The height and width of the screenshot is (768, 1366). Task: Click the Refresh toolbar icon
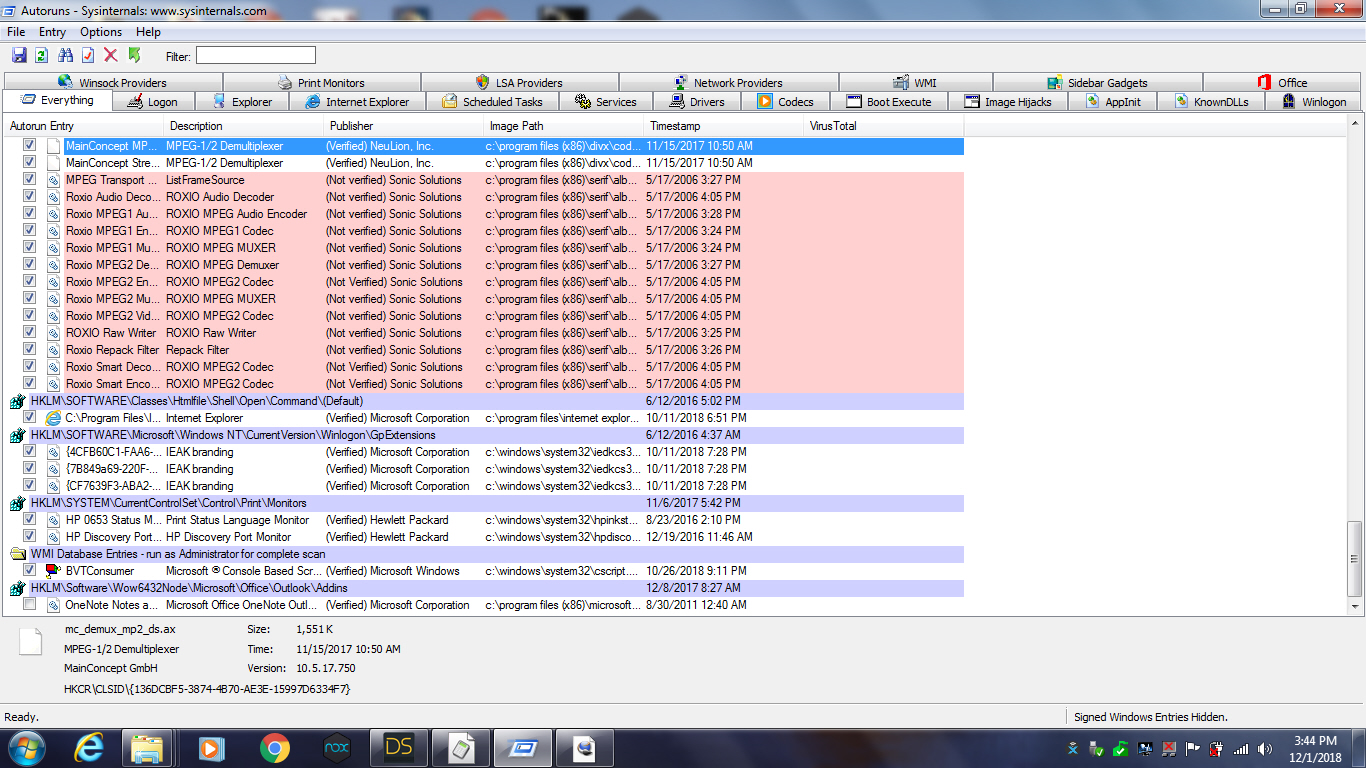pyautogui.click(x=42, y=55)
